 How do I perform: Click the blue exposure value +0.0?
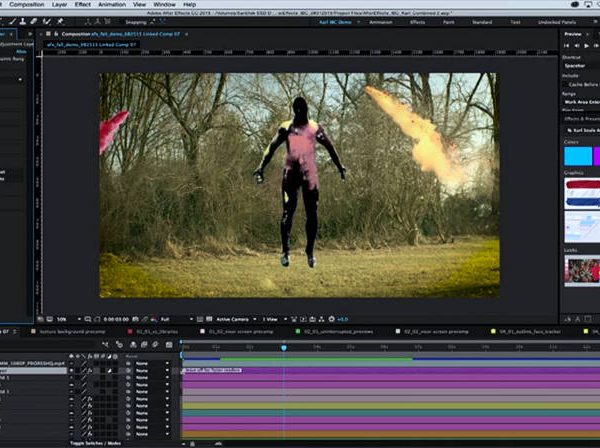[x=342, y=319]
